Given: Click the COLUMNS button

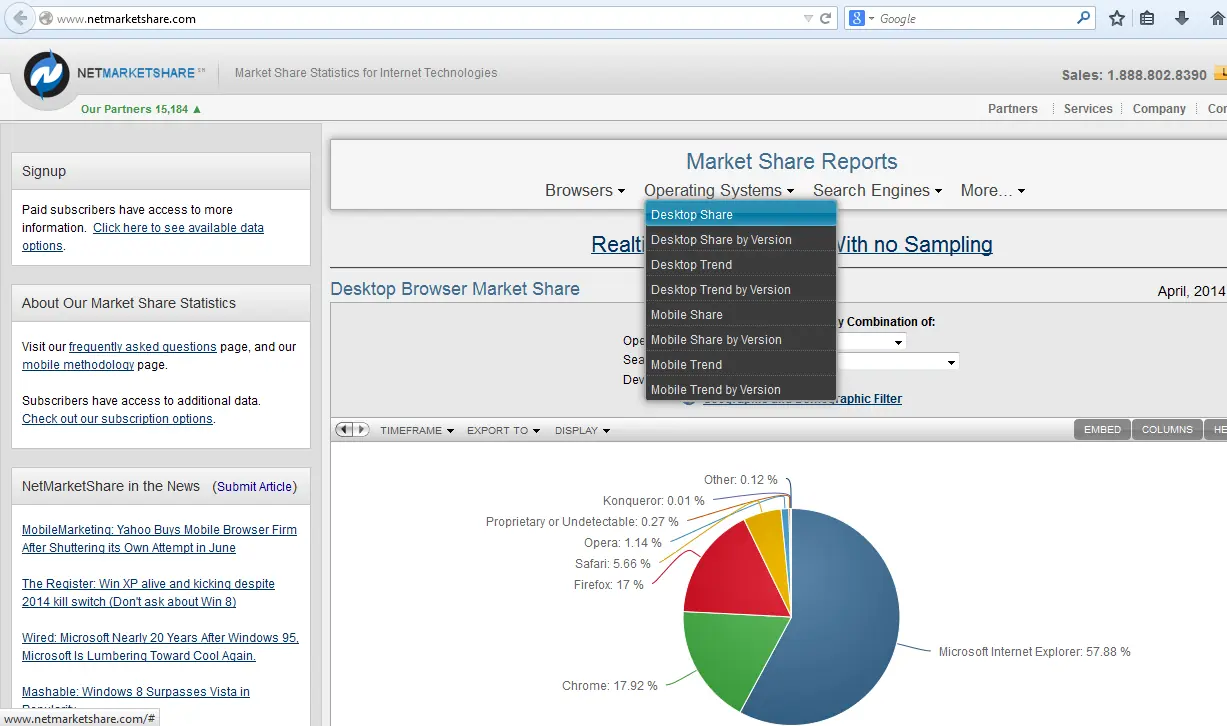Looking at the screenshot, I should [1167, 429].
